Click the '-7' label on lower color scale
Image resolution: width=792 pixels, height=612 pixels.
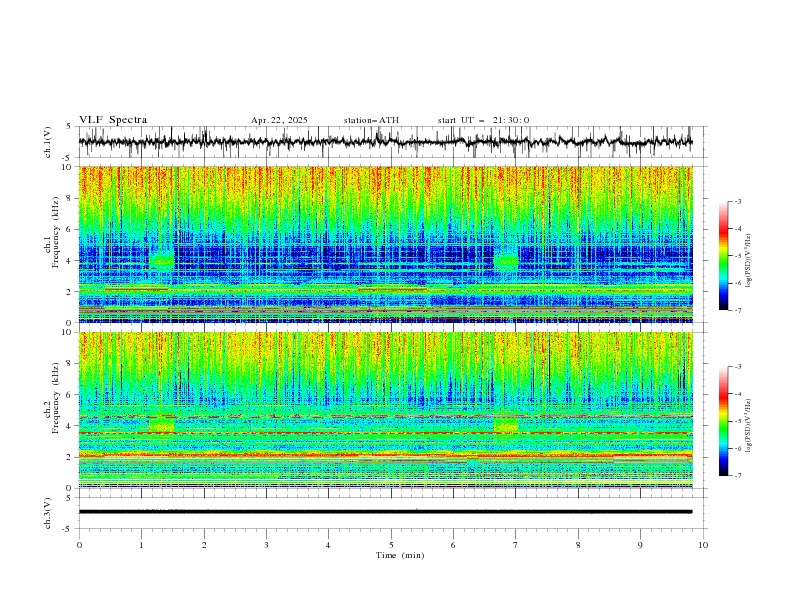point(737,476)
